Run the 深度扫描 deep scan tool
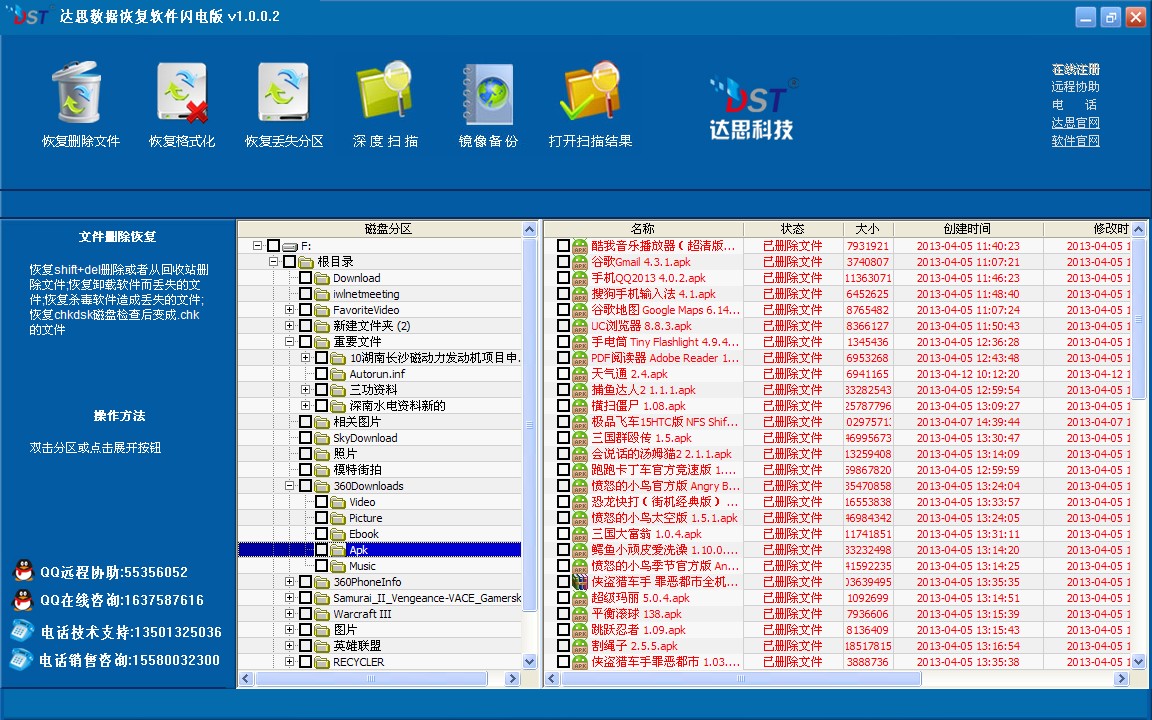The height and width of the screenshot is (720, 1152). 385,104
